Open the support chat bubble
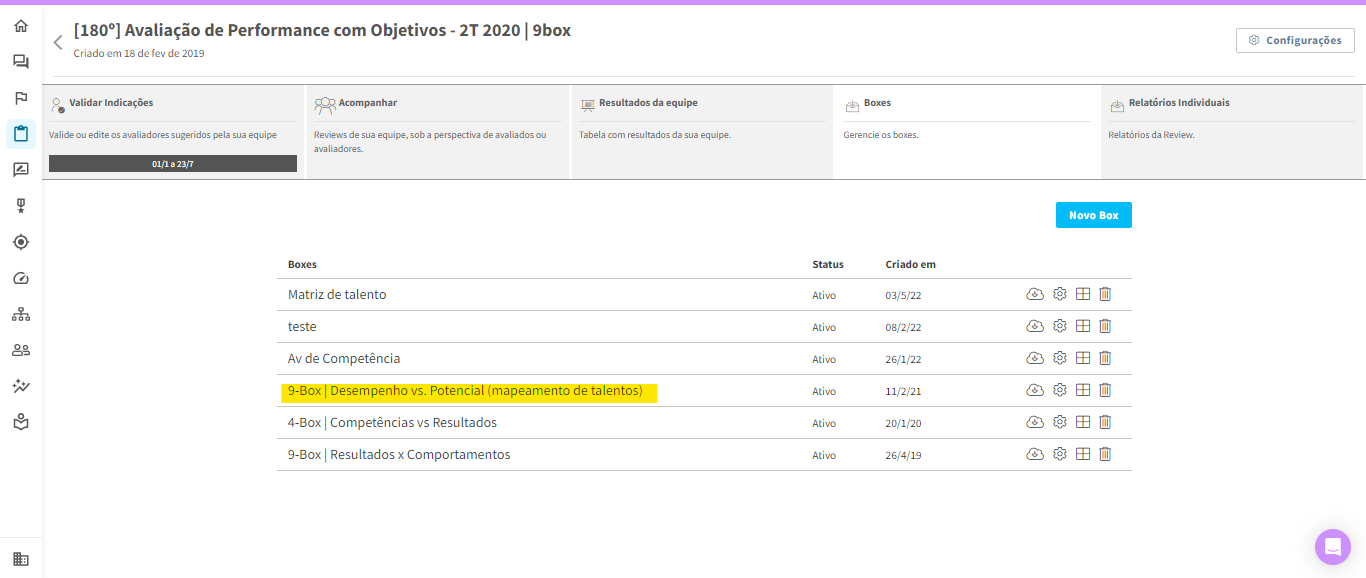This screenshot has width=1366, height=578. coord(1332,547)
